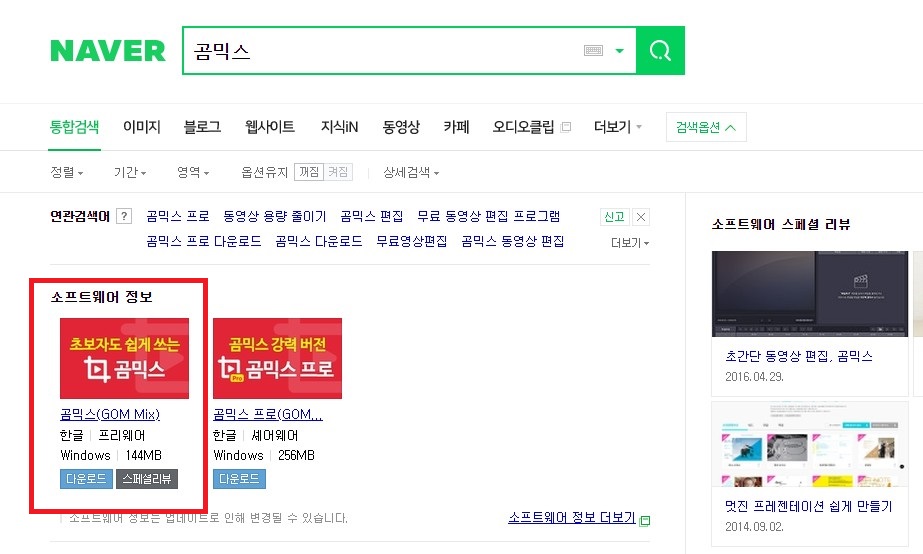This screenshot has height=554, width=923.
Task: Click 다운로드 button for 곰믹스 144MB
Action: tap(86, 479)
